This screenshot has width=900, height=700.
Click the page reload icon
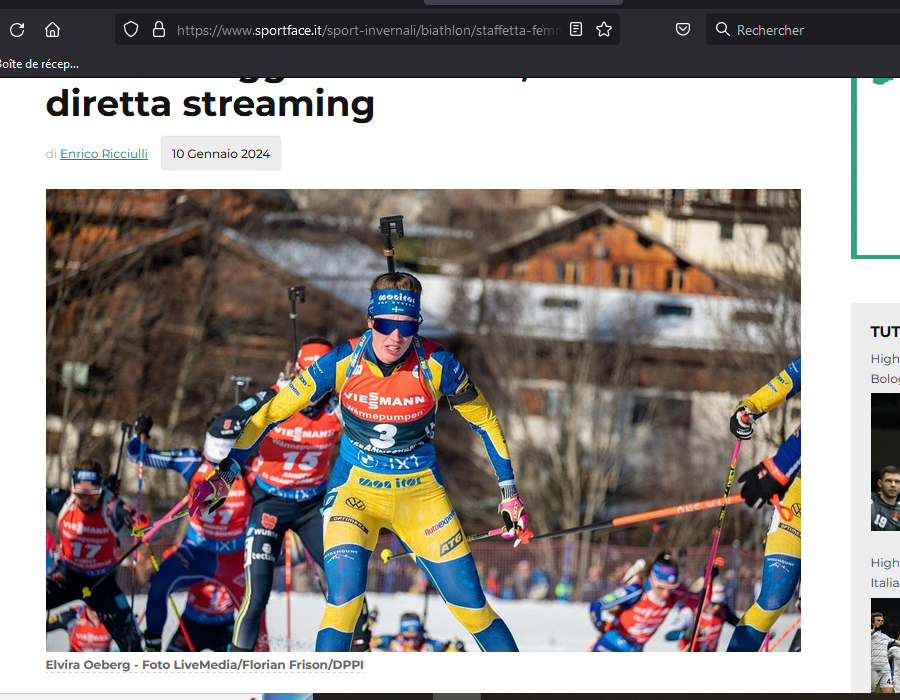point(16,29)
